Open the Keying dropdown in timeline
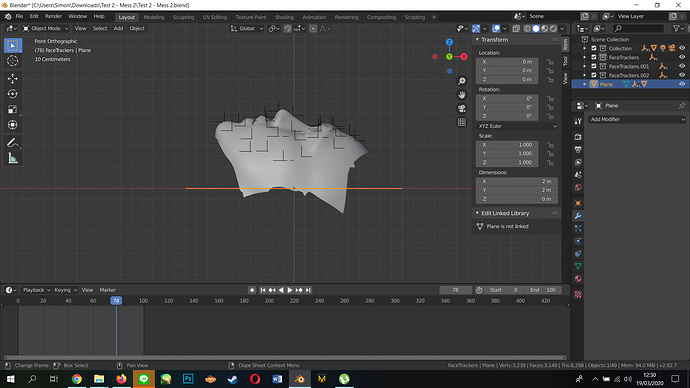The width and height of the screenshot is (690, 388). (65, 290)
